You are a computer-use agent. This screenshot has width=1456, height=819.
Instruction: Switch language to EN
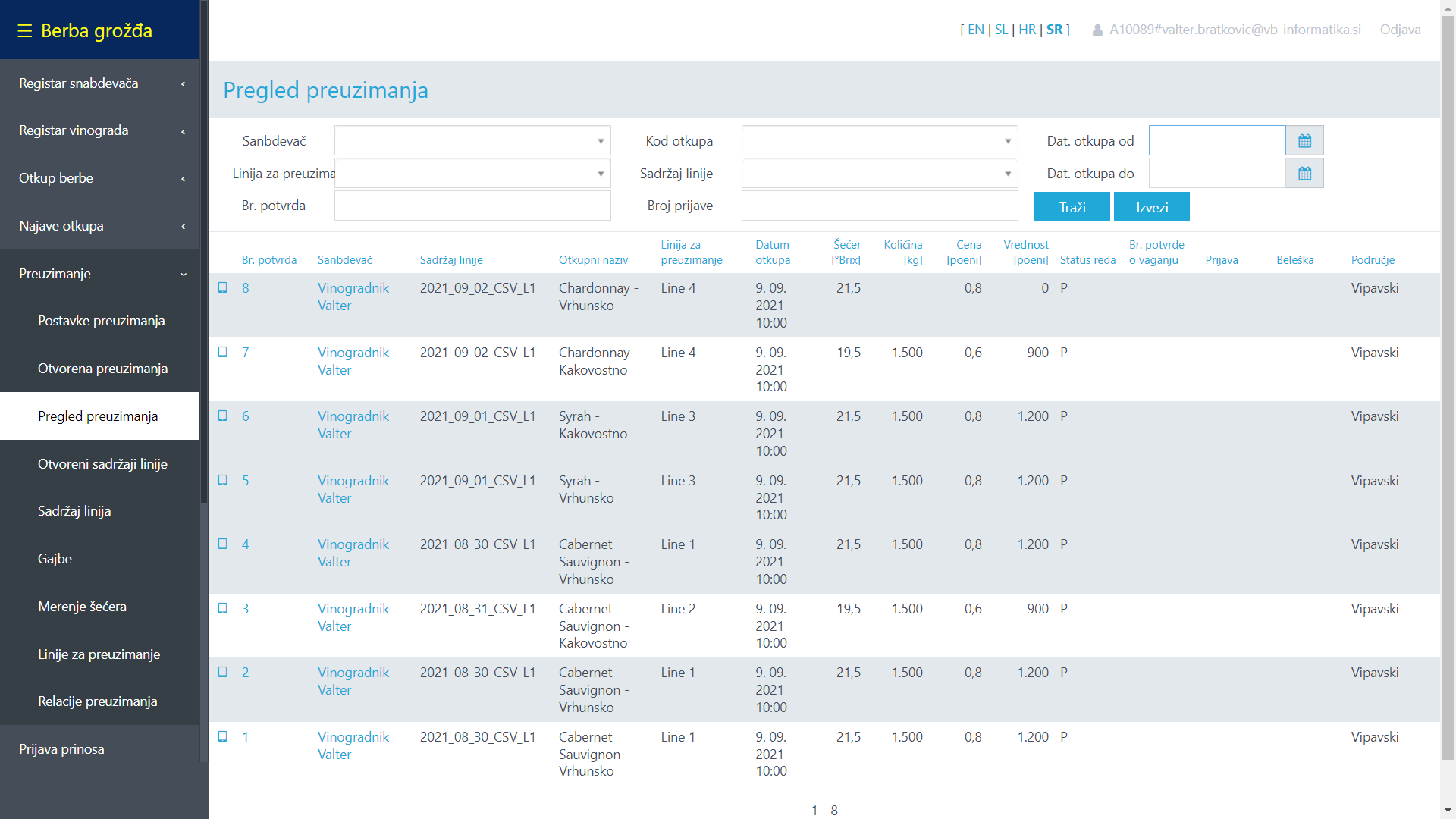(976, 30)
